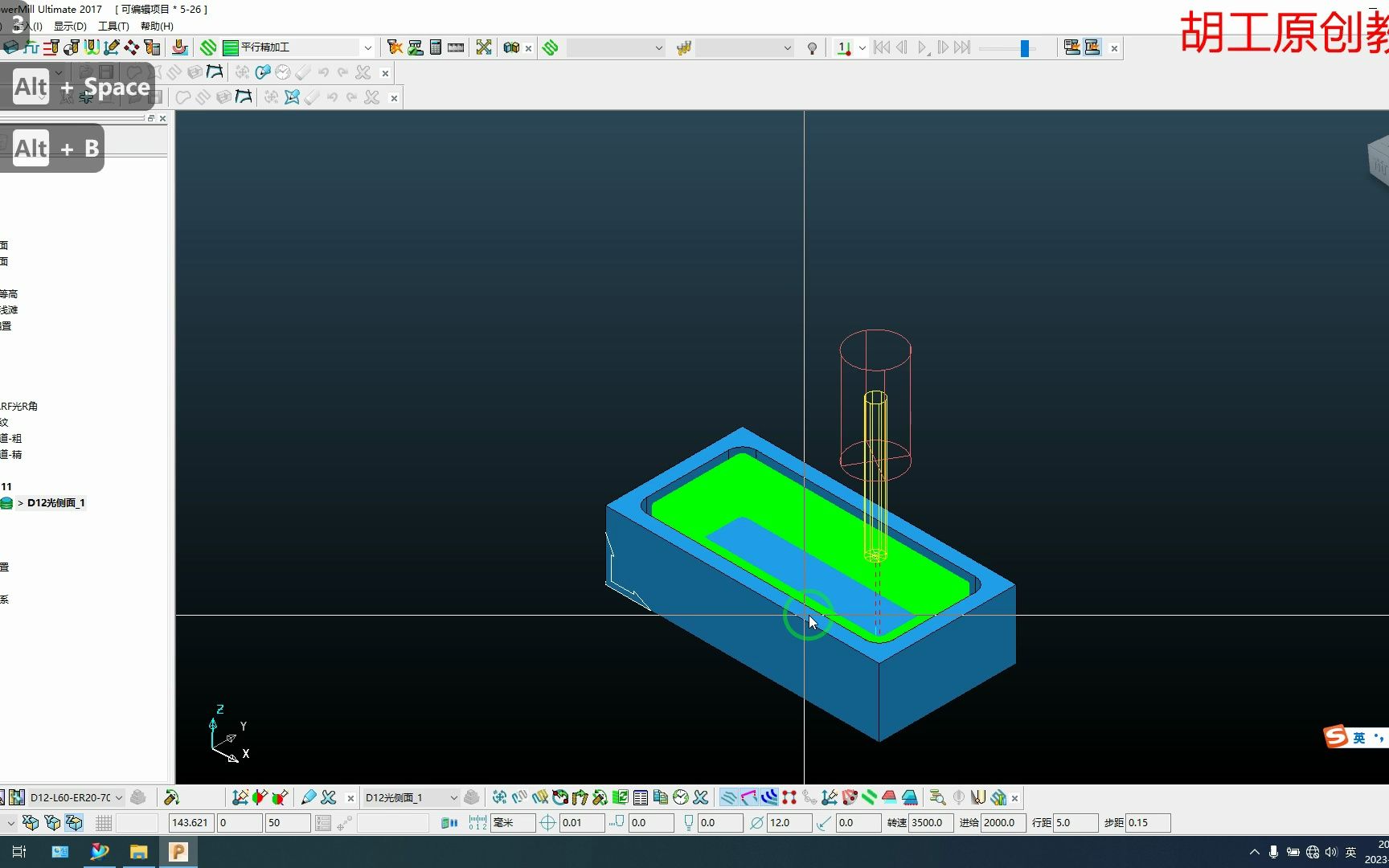Viewport: 1389px width, 868px height.
Task: Open the block definition icon
Action: point(11,47)
